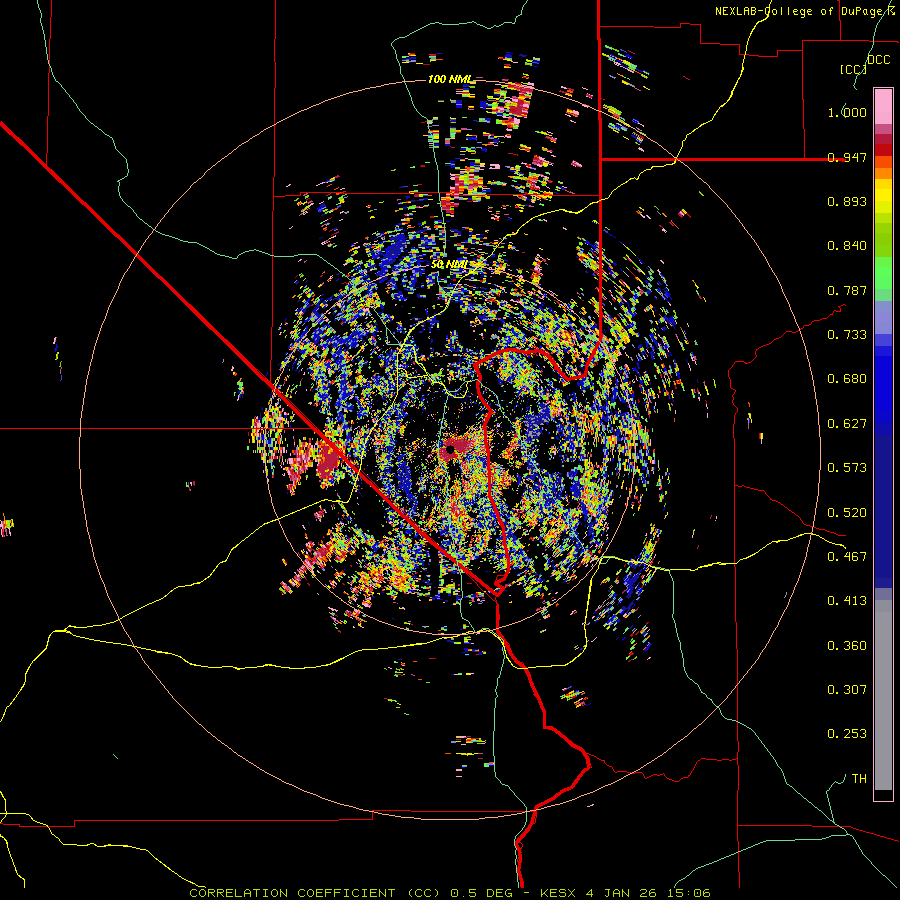Select the 0.413 value on the color scale
The height and width of the screenshot is (900, 900).
click(847, 601)
